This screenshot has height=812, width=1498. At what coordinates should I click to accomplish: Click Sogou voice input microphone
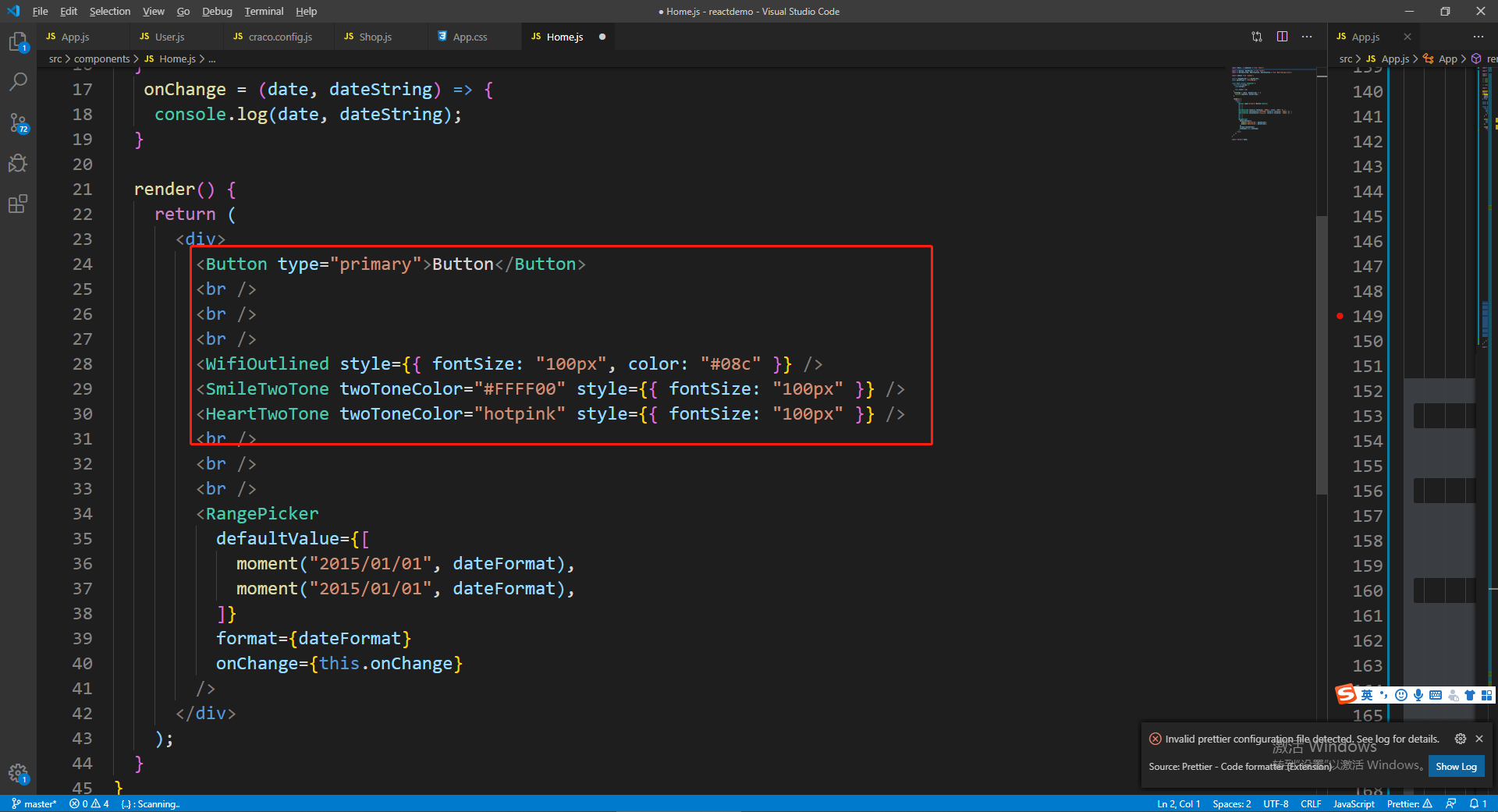tap(1418, 695)
